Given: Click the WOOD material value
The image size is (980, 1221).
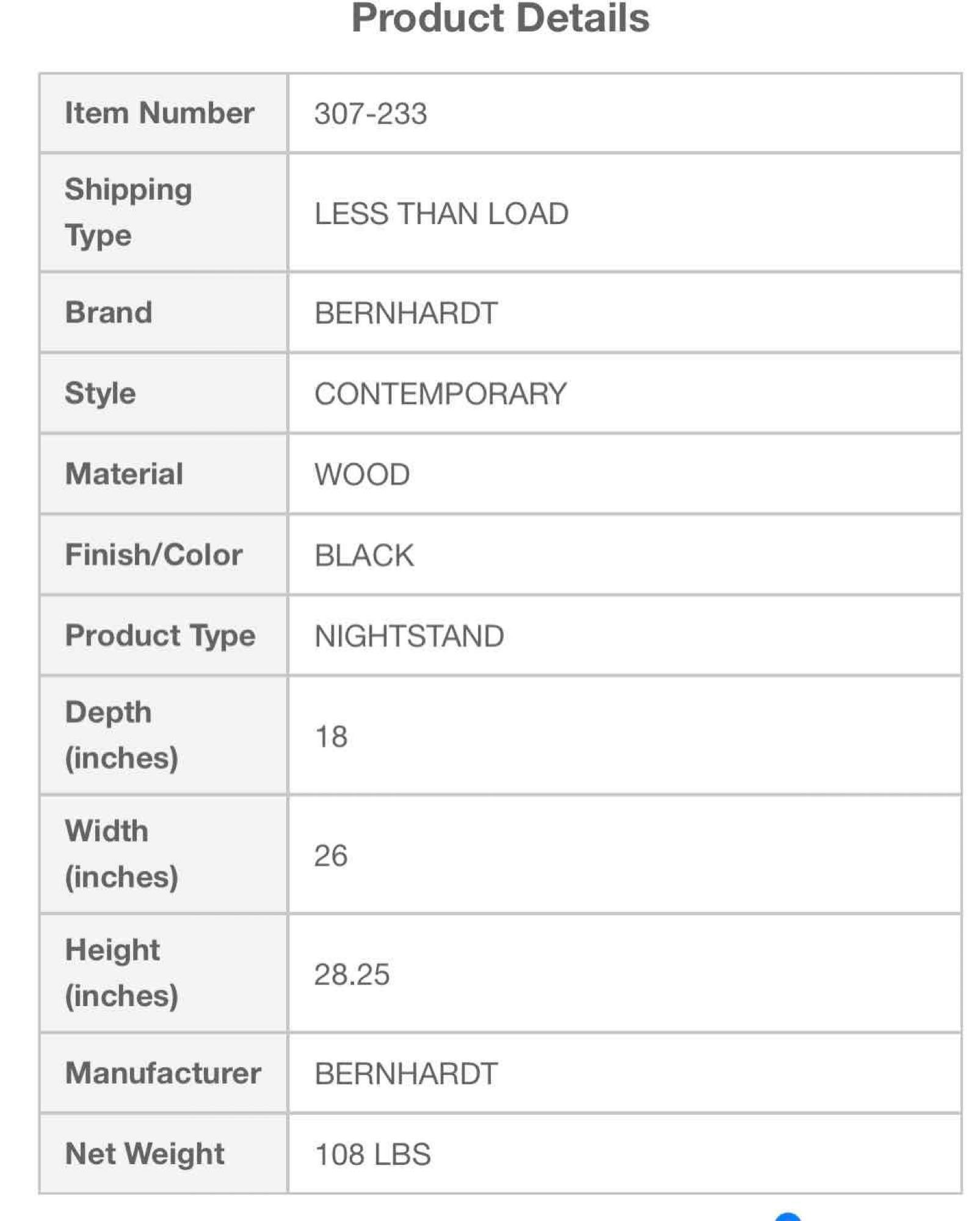Looking at the screenshot, I should [362, 474].
